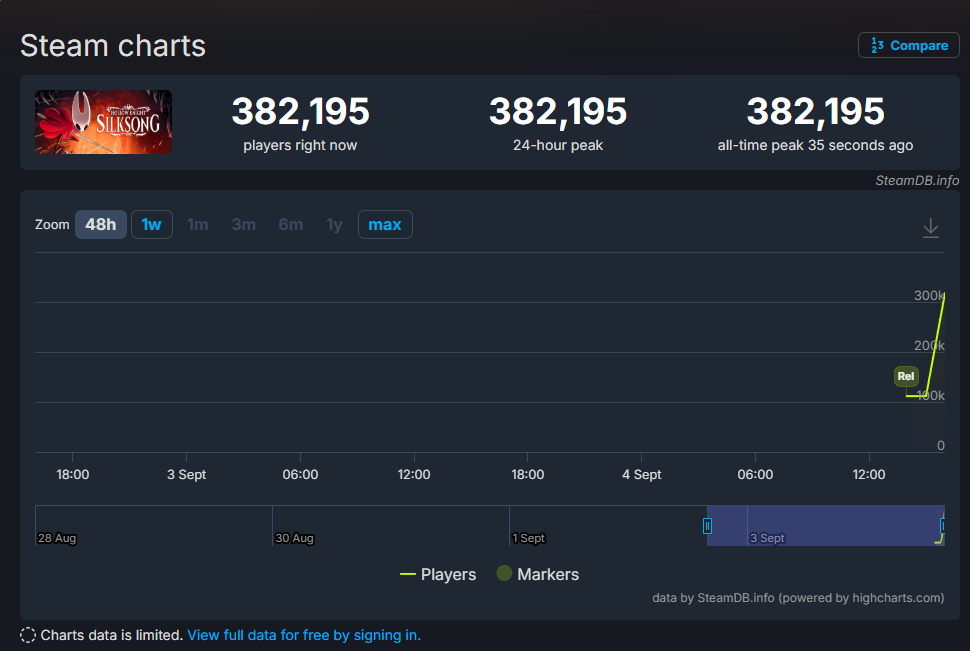The image size is (970, 651).
Task: Click the 30 Aug navigator label
Action: pos(294,538)
